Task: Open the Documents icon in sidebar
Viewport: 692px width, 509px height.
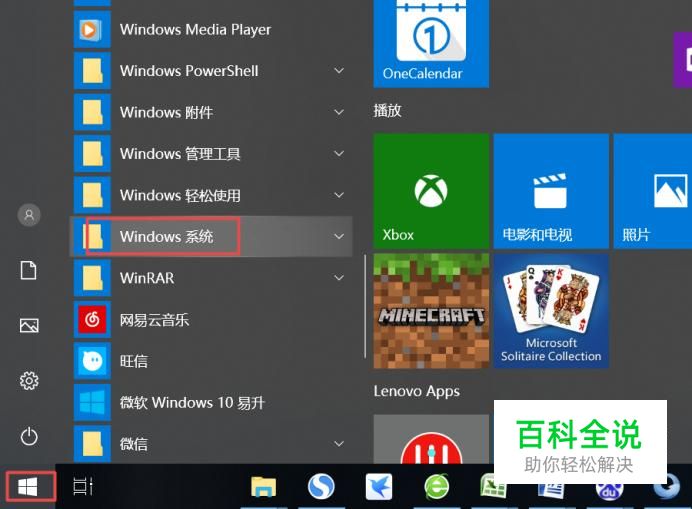Action: point(29,270)
